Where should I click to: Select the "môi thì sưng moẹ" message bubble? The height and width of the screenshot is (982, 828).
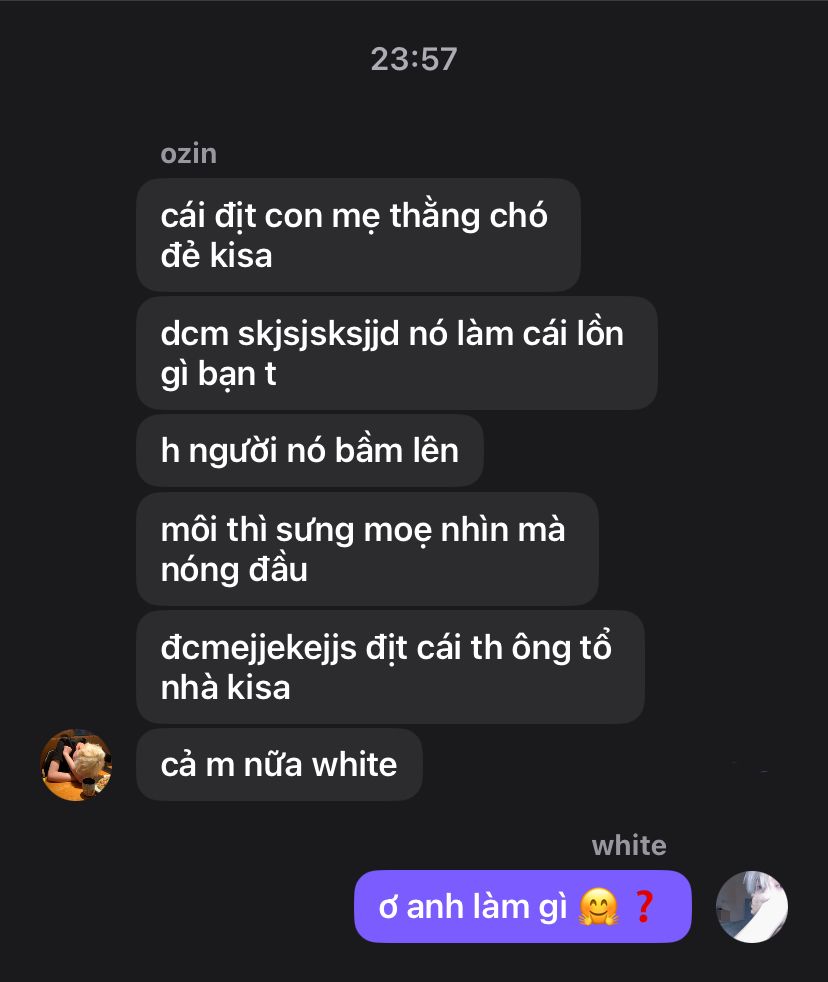[x=367, y=549]
